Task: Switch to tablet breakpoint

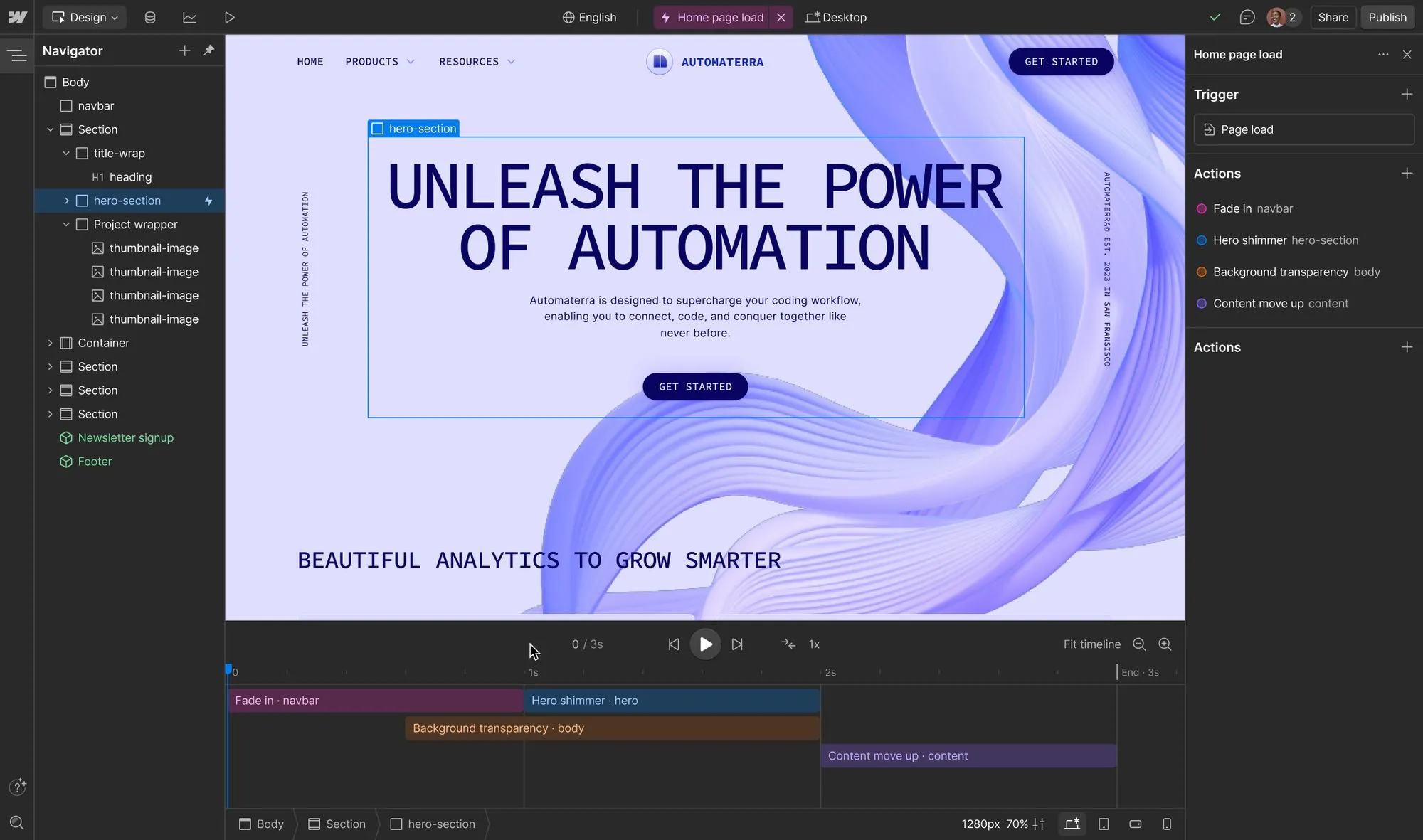Action: [1104, 824]
